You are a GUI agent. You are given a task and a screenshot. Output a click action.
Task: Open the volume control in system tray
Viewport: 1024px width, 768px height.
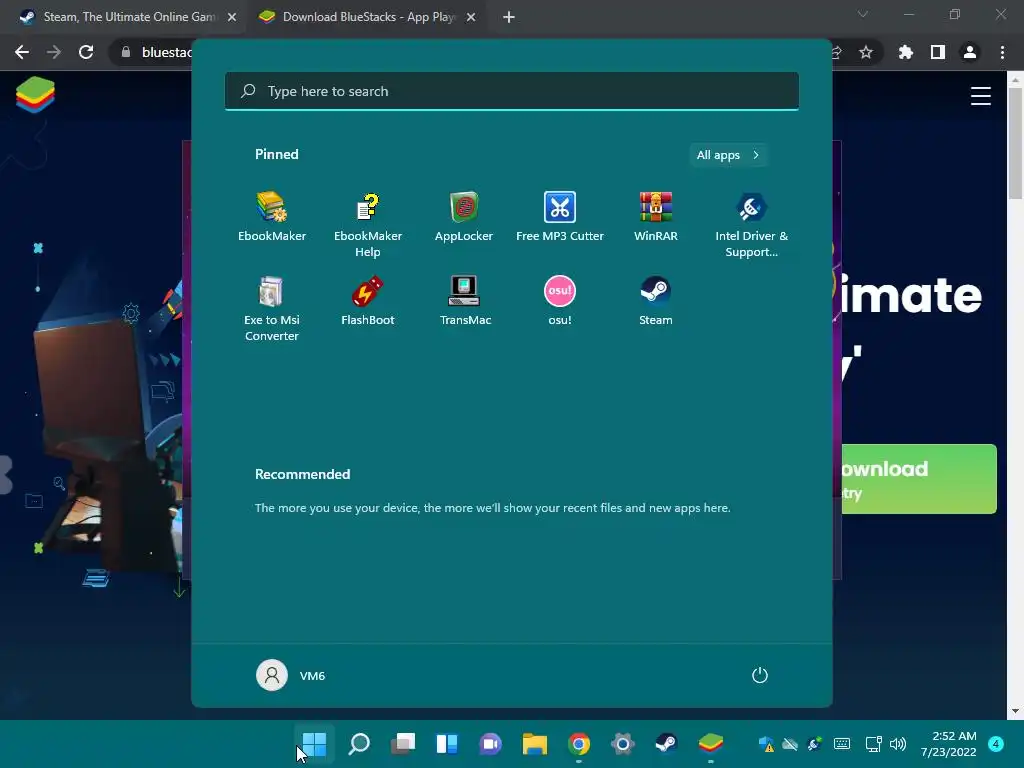898,744
